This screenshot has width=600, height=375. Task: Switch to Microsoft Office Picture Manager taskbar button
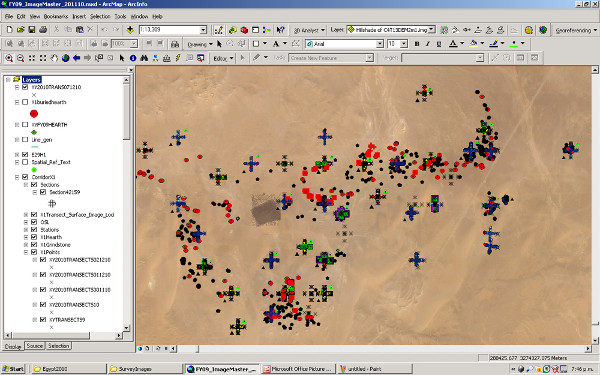pyautogui.click(x=299, y=369)
